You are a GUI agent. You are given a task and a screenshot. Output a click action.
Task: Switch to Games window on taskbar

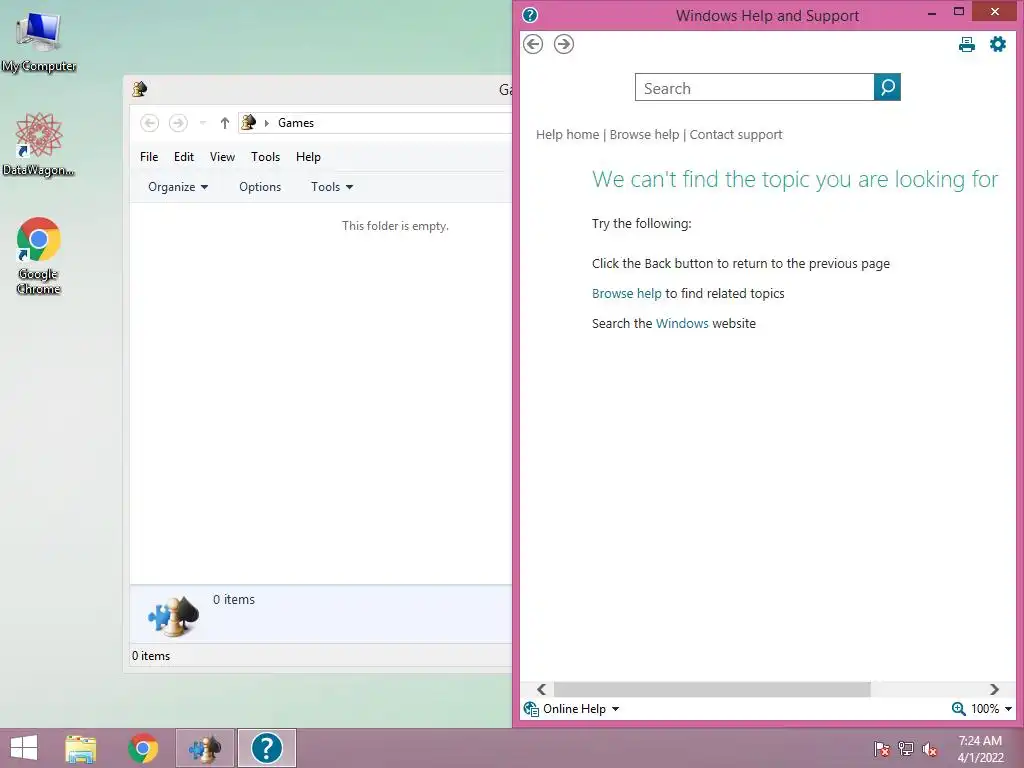204,748
